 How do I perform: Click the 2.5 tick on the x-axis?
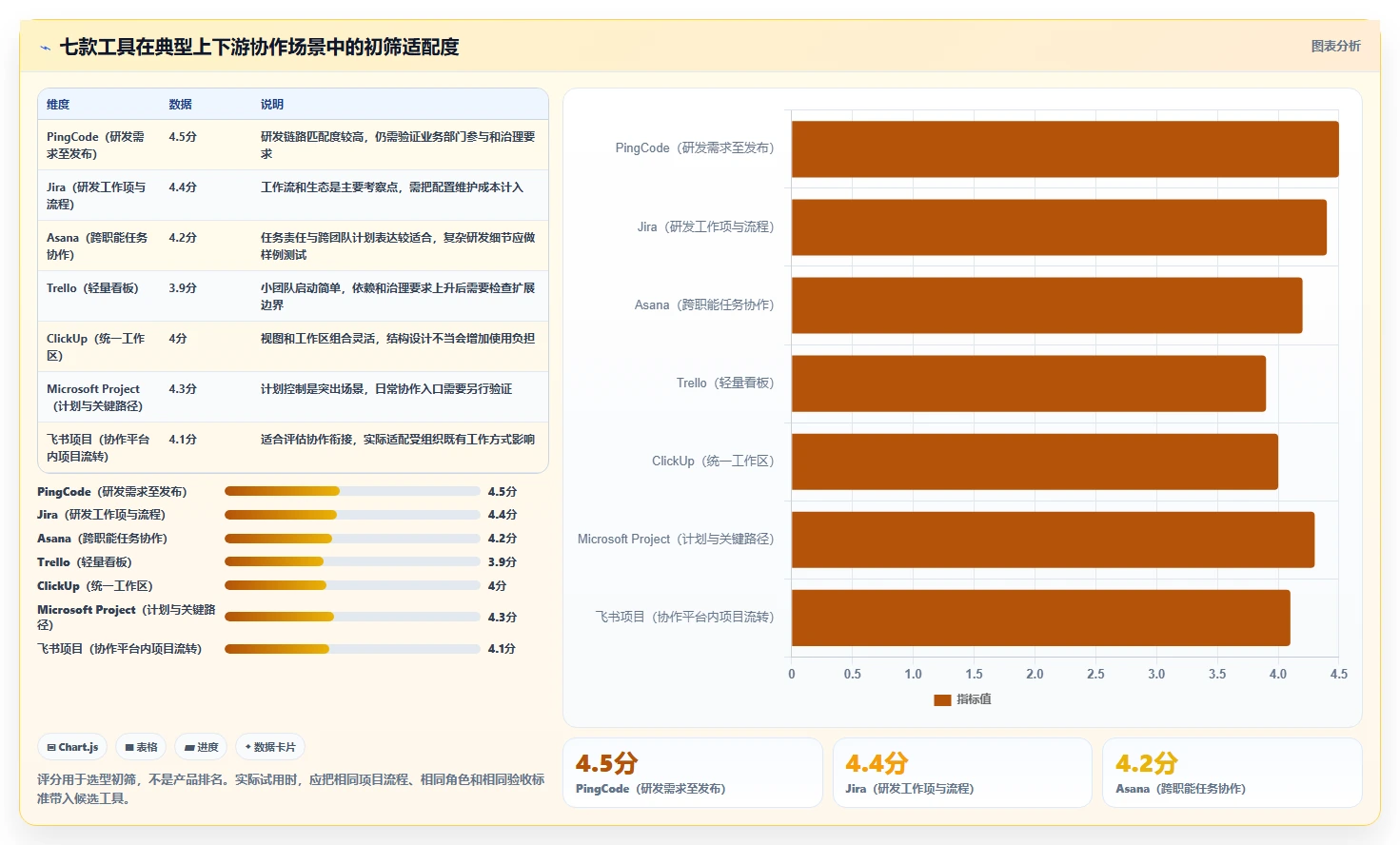1095,674
